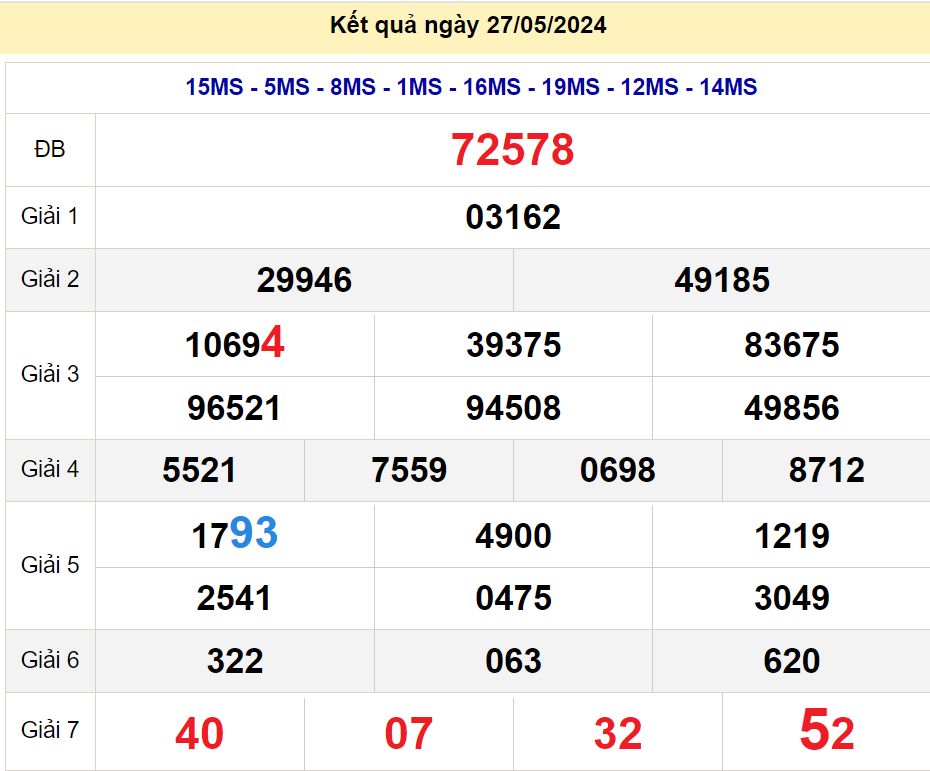Click the Giải 4 row label
The width and height of the screenshot is (930, 771).
click(49, 469)
